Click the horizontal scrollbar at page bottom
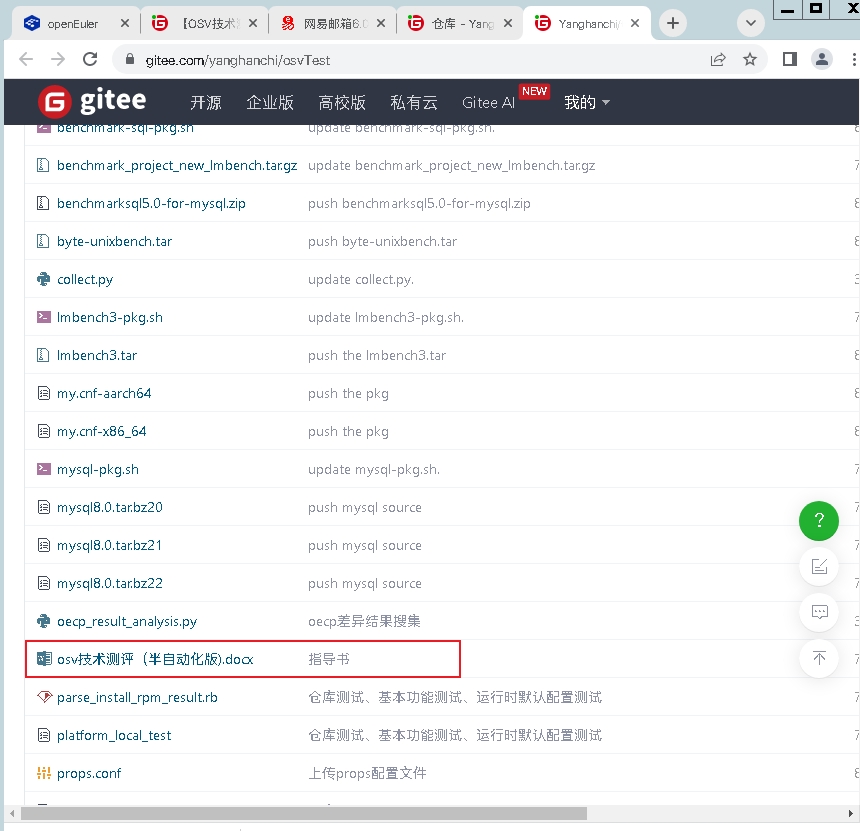 (300, 813)
